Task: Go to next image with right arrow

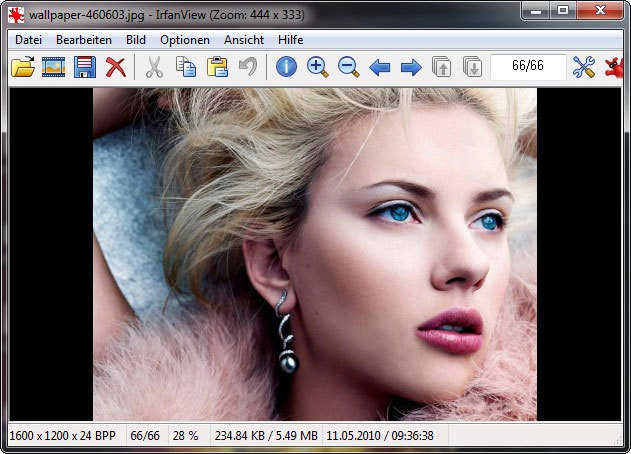Action: [x=410, y=68]
